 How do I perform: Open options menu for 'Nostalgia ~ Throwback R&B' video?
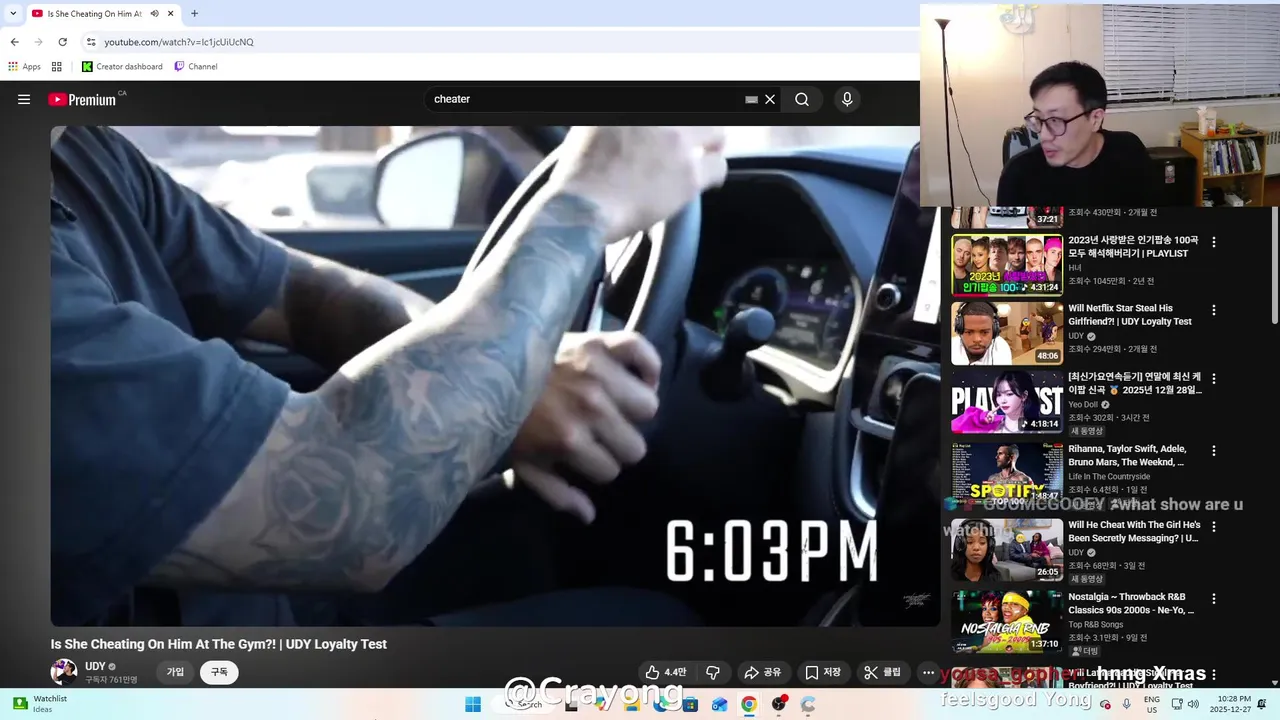(x=1214, y=598)
